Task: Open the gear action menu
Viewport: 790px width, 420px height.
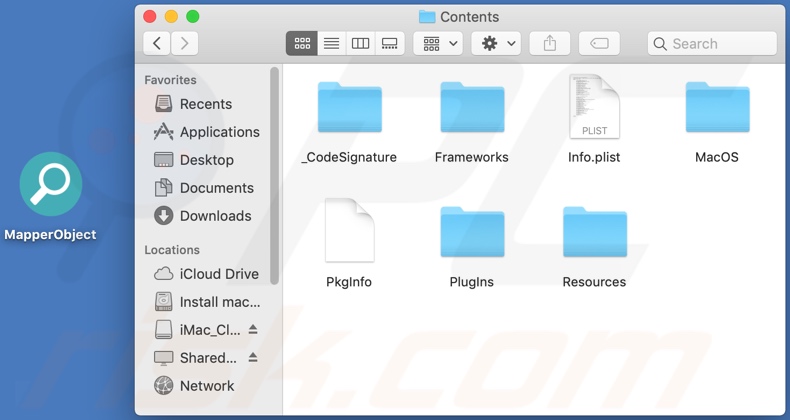Action: tap(496, 44)
